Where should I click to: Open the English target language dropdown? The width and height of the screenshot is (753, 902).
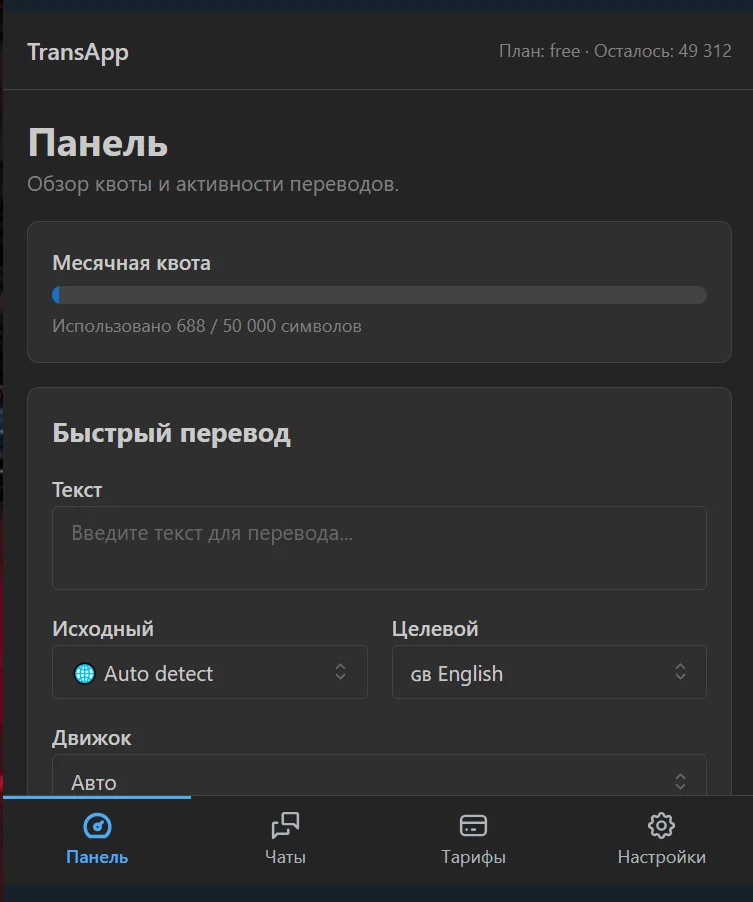tap(549, 672)
